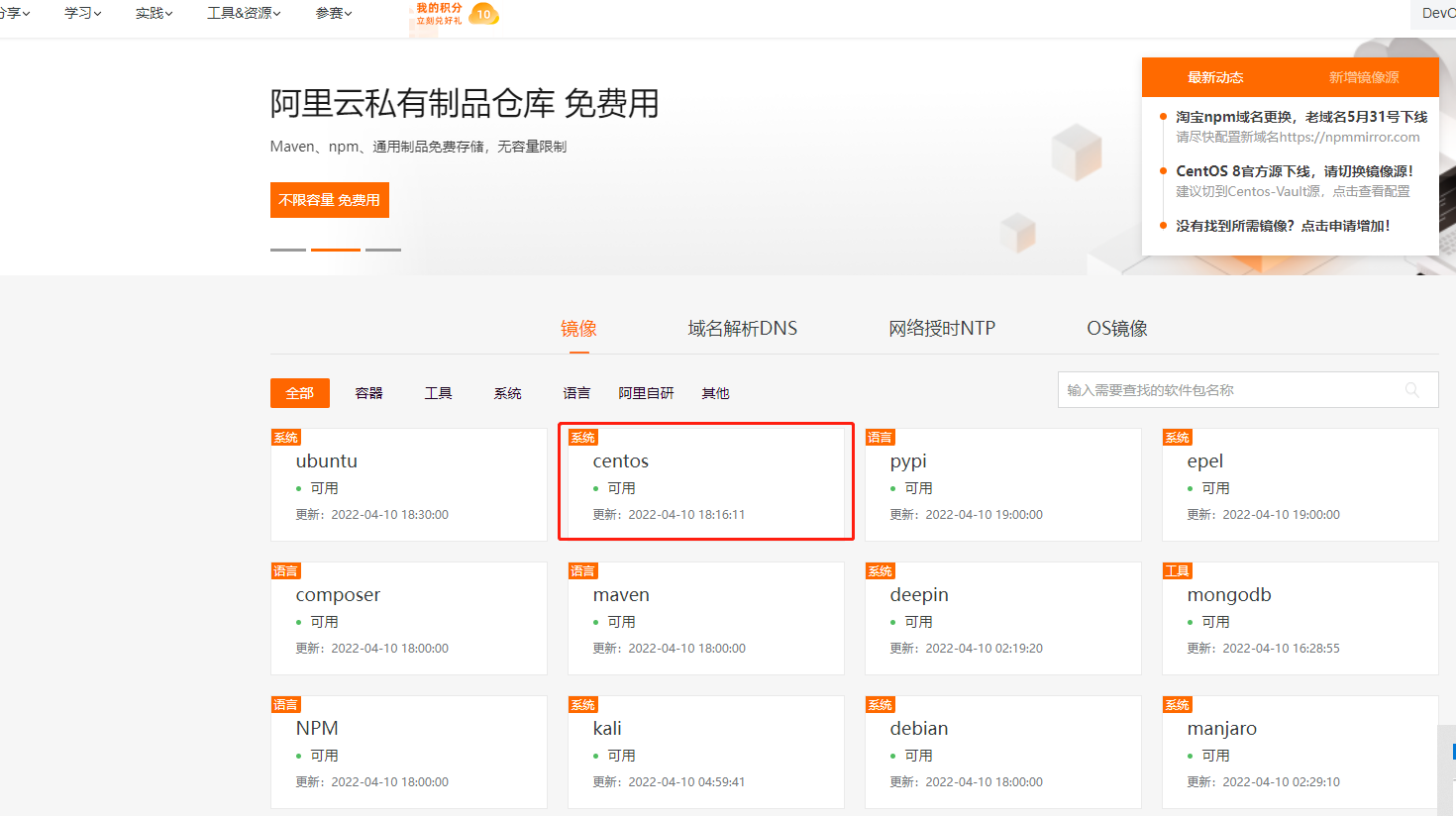
Task: Expand the 实践 navigation dropdown
Action: click(x=155, y=13)
